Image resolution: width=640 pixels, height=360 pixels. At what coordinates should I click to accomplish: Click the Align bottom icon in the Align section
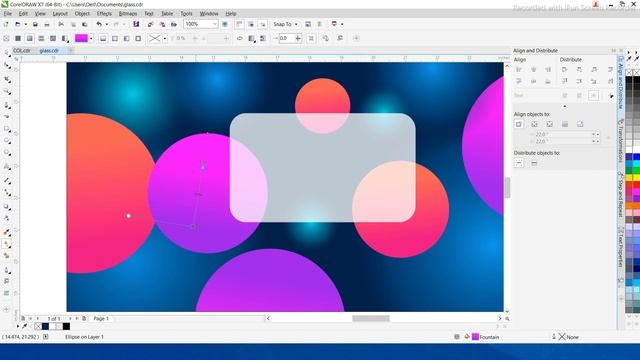pos(548,81)
